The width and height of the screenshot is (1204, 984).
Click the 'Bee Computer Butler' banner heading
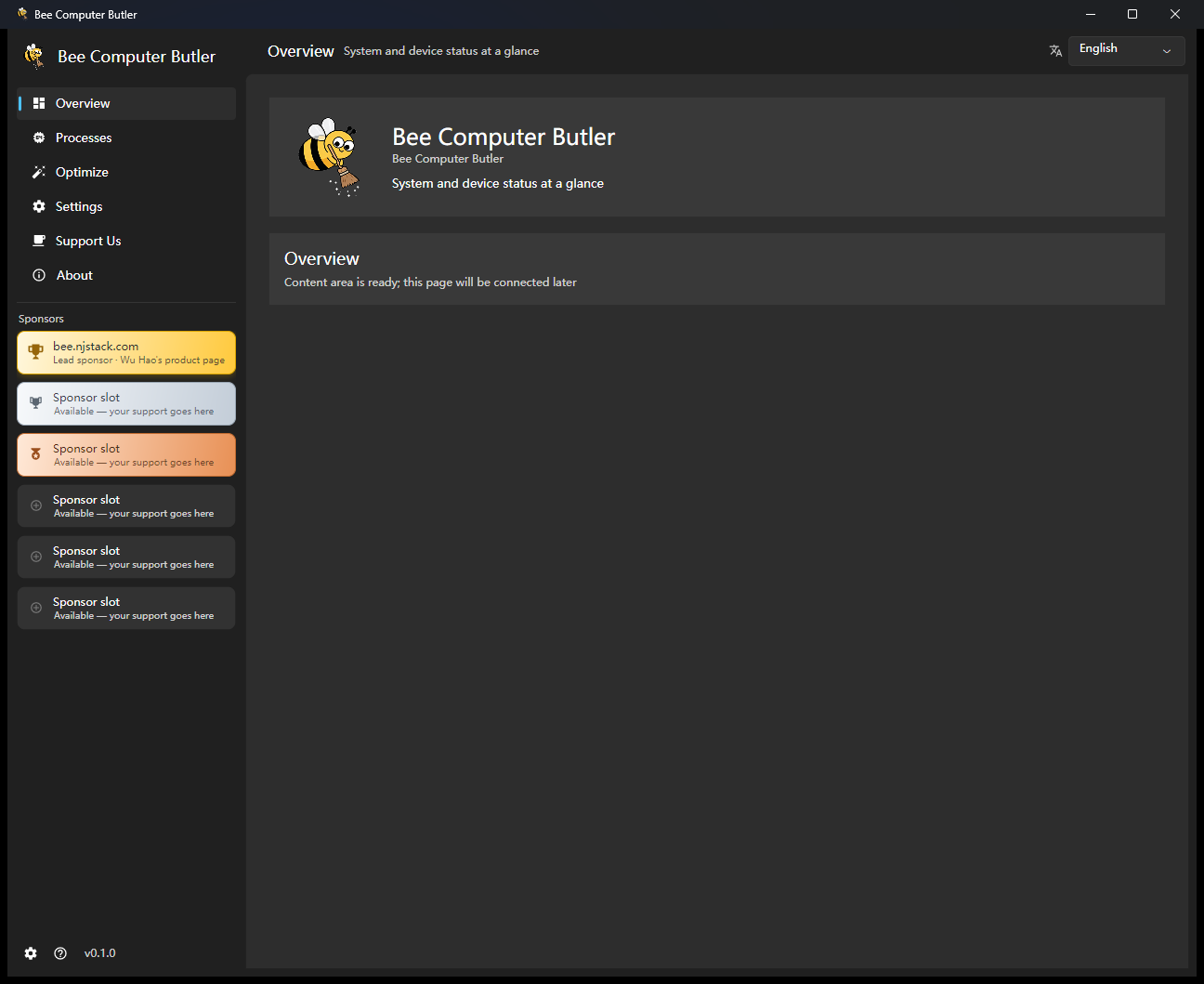click(x=504, y=137)
